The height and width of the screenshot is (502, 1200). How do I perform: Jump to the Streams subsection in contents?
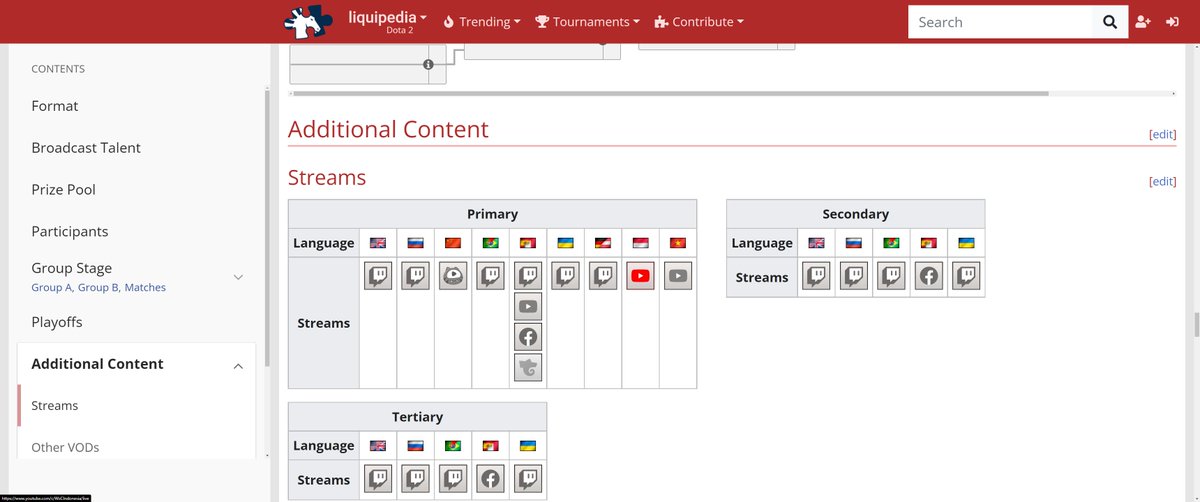55,406
